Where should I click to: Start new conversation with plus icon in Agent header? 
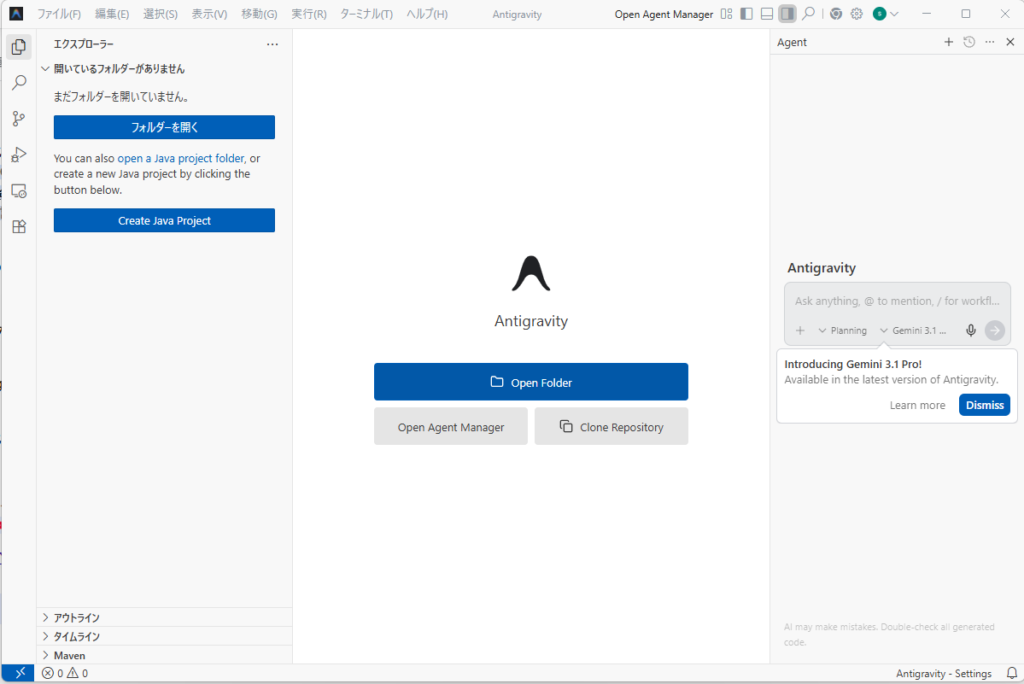(949, 42)
